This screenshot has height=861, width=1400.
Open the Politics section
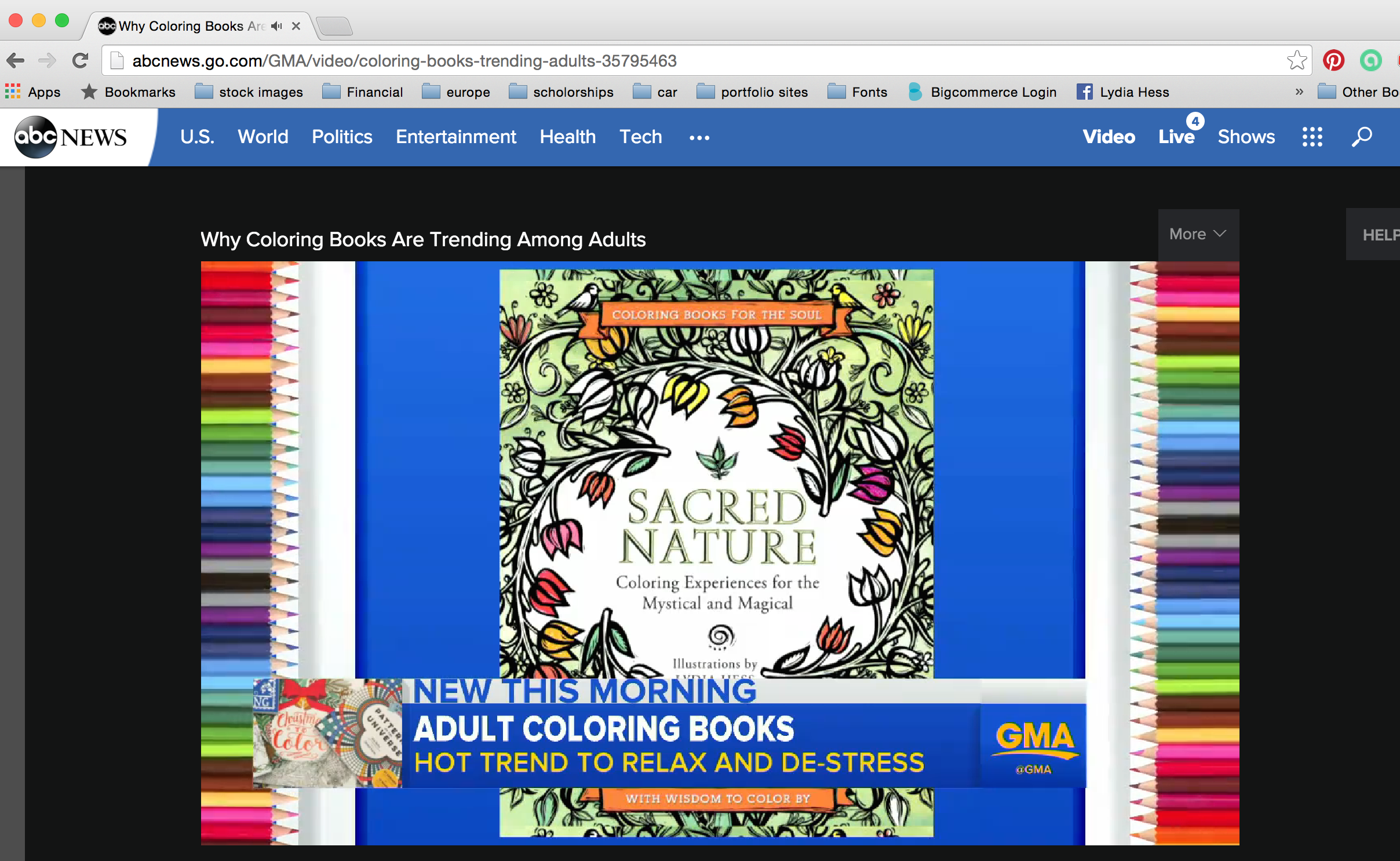pos(342,137)
